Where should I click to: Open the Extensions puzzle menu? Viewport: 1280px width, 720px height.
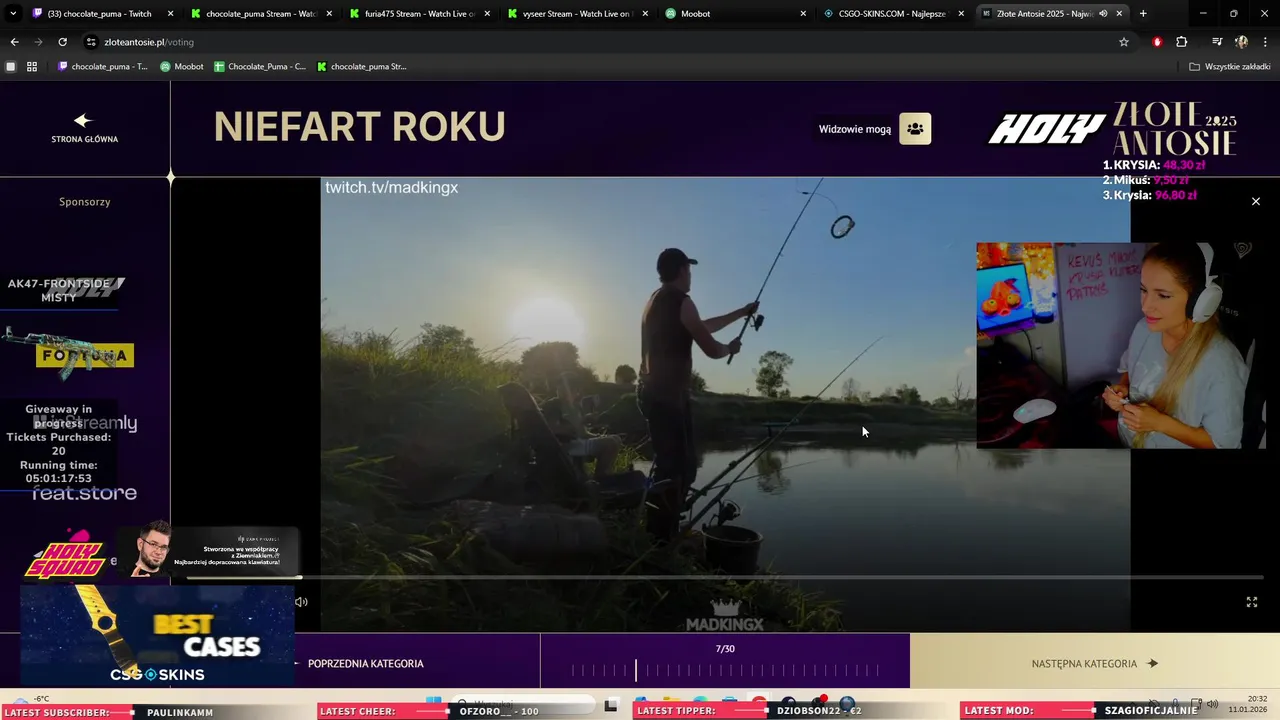coord(1182,42)
